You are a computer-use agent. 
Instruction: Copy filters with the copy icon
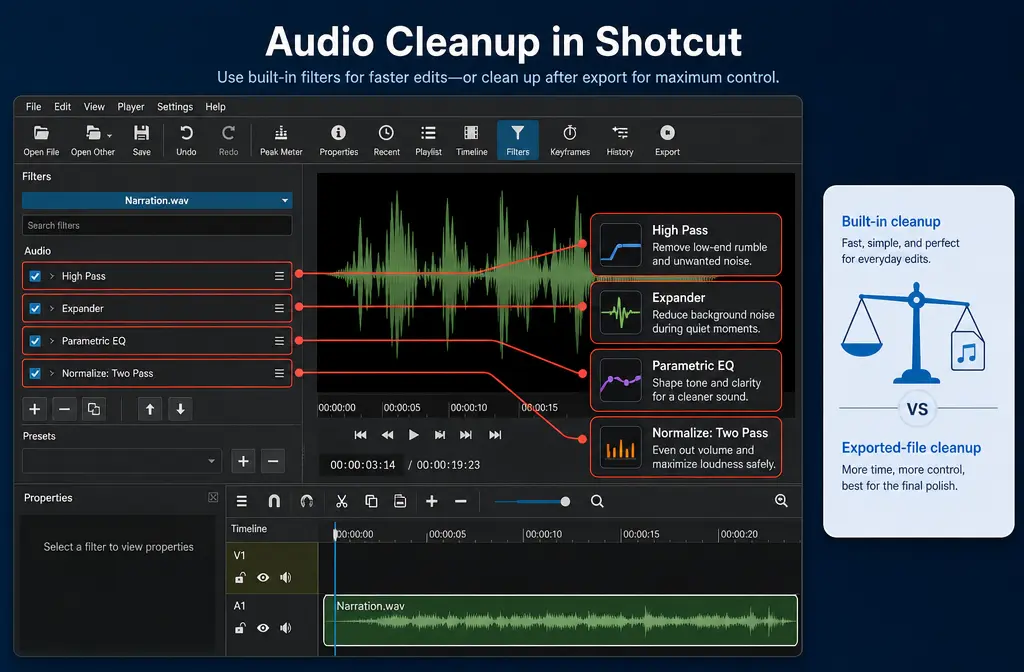click(x=93, y=409)
